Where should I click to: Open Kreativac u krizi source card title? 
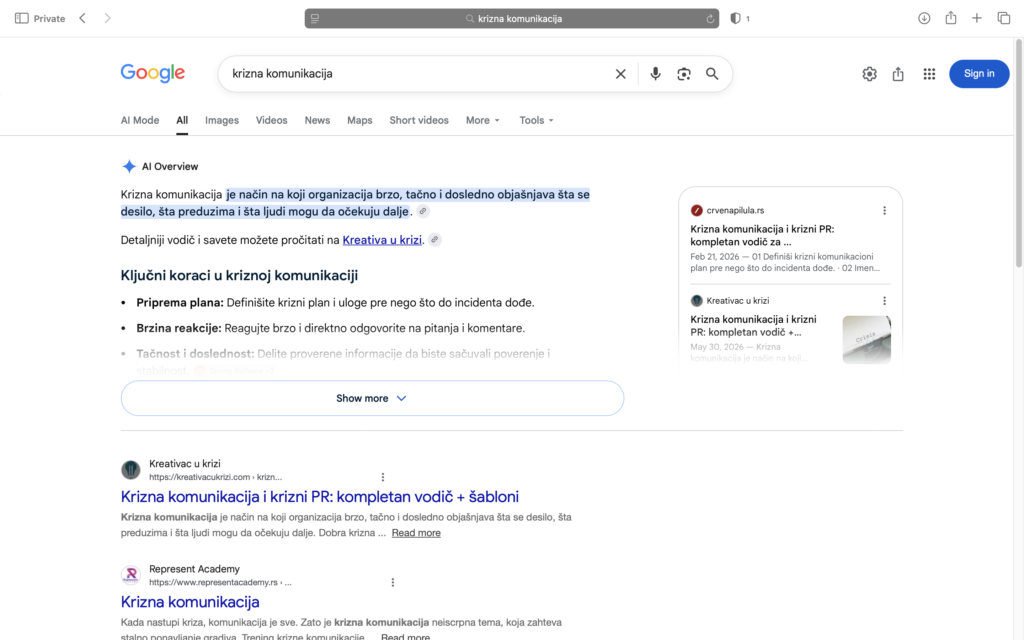(x=753, y=325)
